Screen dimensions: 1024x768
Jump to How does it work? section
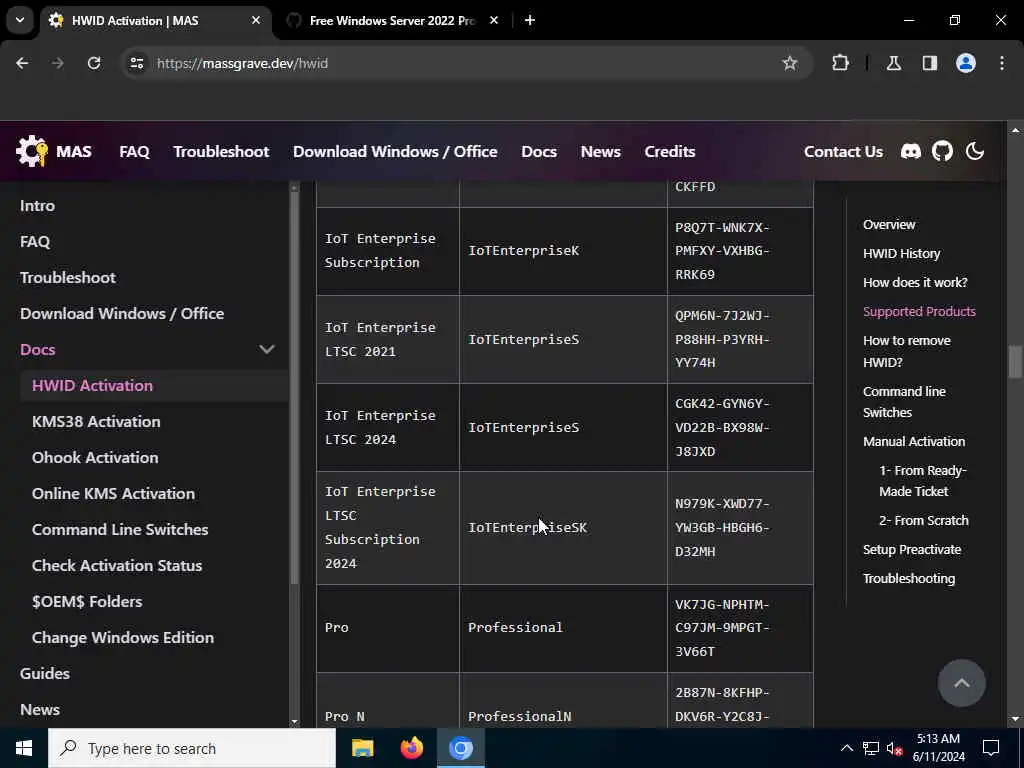point(915,283)
